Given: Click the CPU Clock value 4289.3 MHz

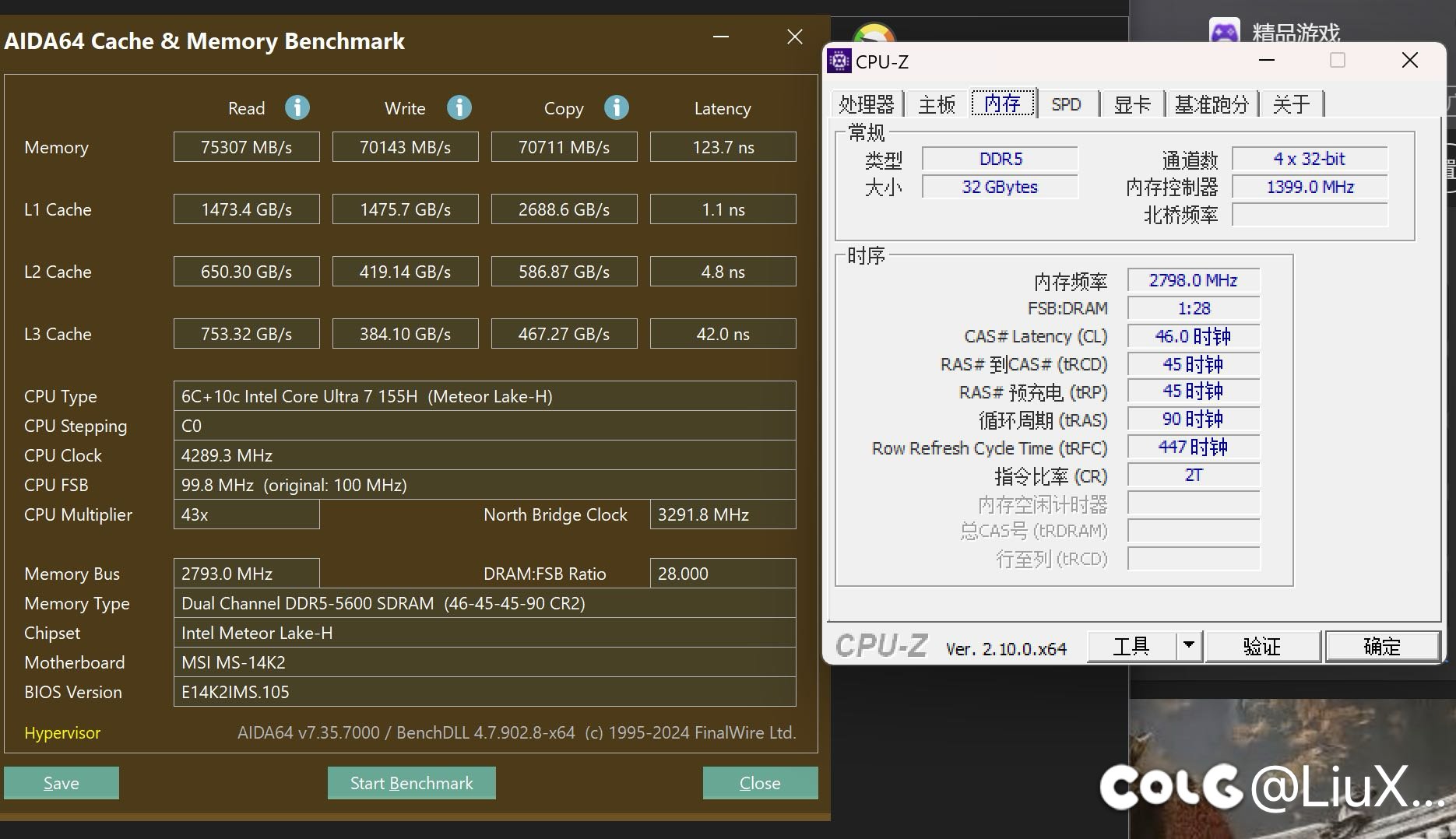Looking at the screenshot, I should (485, 455).
